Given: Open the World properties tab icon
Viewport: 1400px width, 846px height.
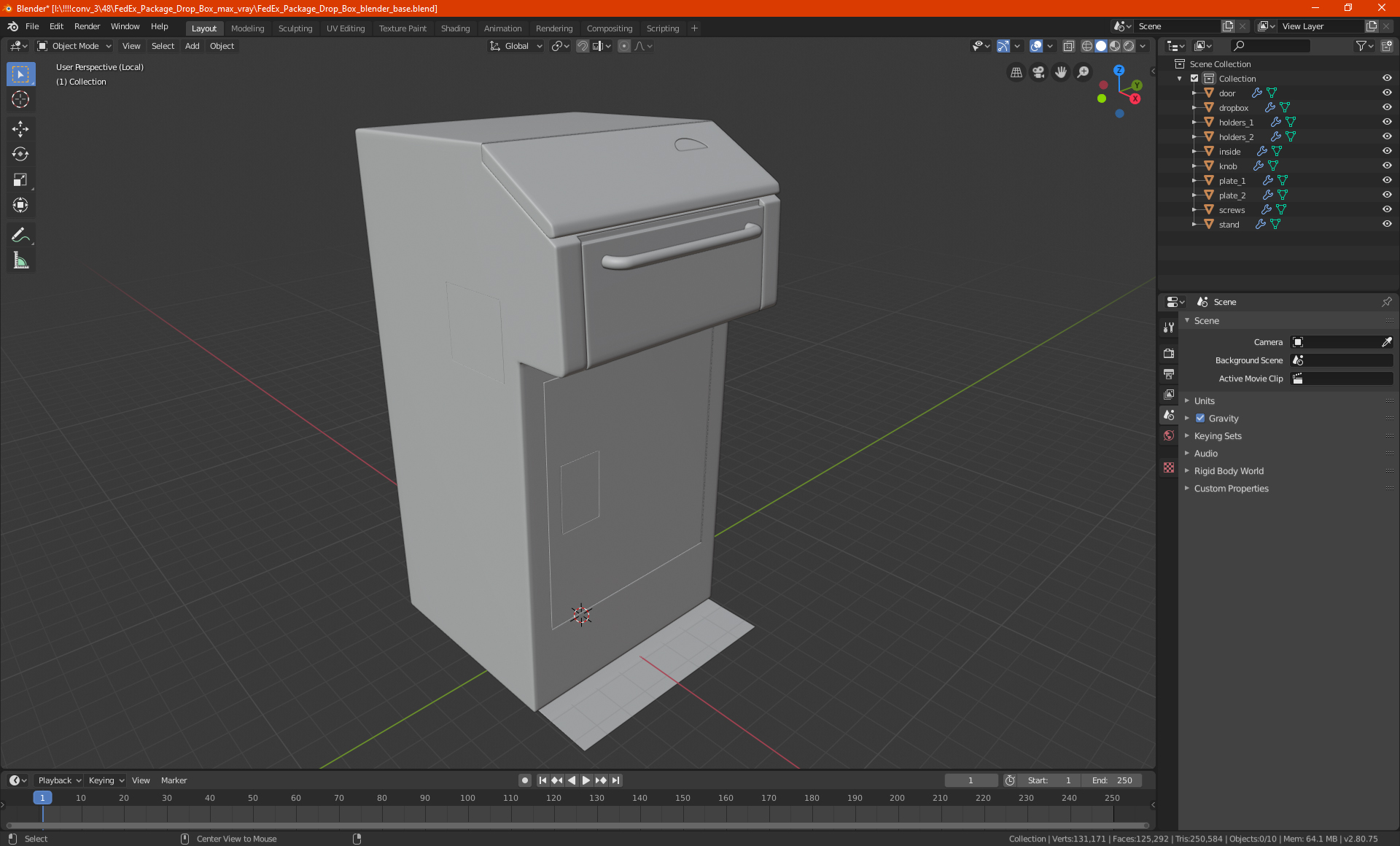Looking at the screenshot, I should 1169,435.
